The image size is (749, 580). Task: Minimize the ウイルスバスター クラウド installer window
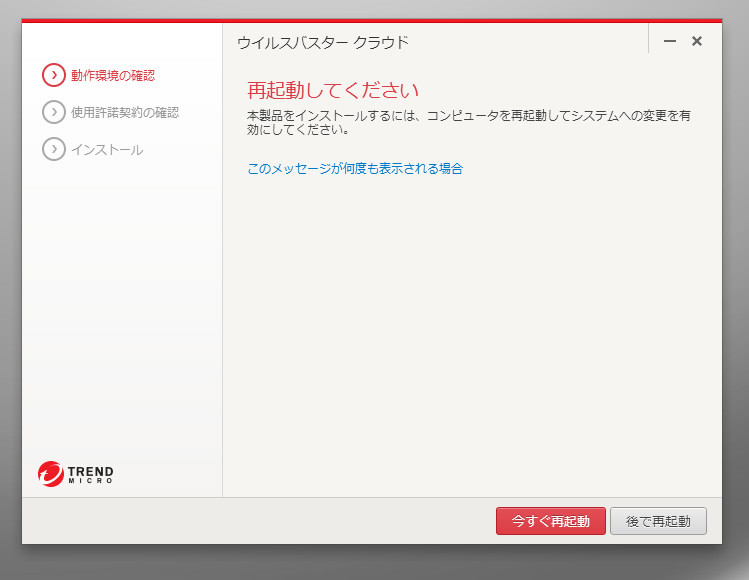coord(670,41)
